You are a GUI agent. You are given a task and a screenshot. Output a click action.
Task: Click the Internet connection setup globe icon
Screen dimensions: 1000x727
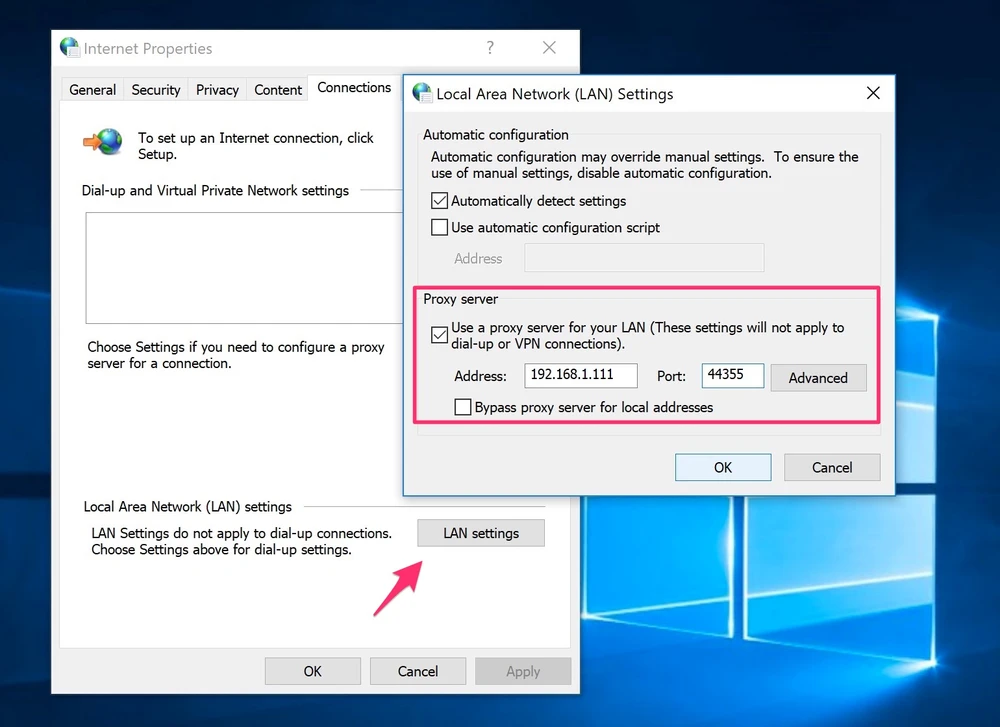pyautogui.click(x=103, y=143)
